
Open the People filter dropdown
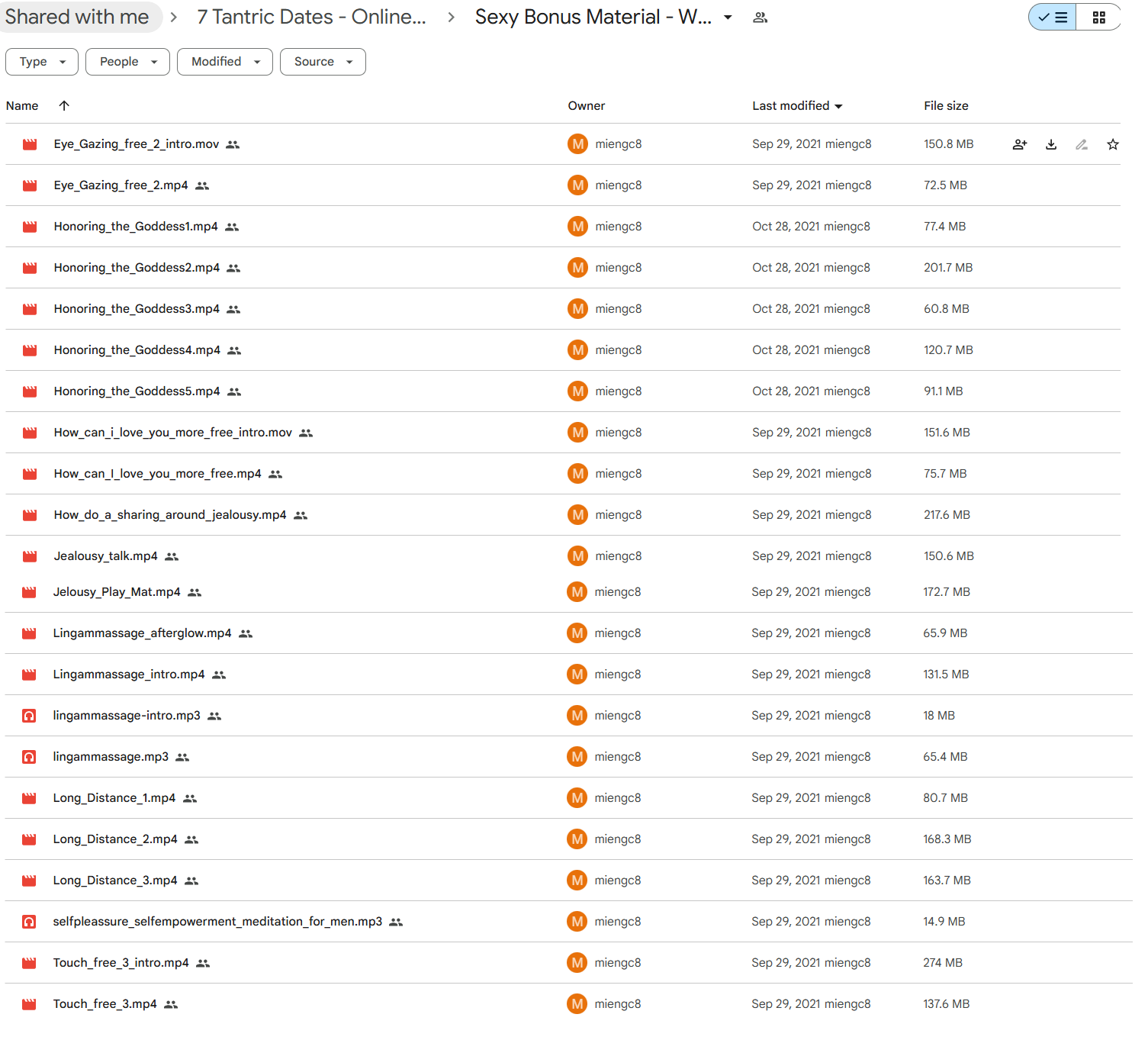(x=127, y=62)
